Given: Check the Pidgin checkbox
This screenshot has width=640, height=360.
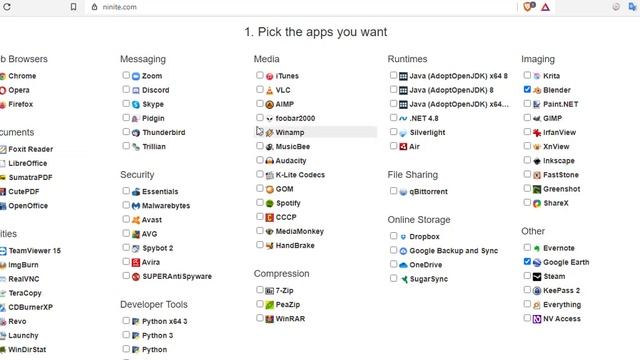Looking at the screenshot, I should click(x=126, y=118).
